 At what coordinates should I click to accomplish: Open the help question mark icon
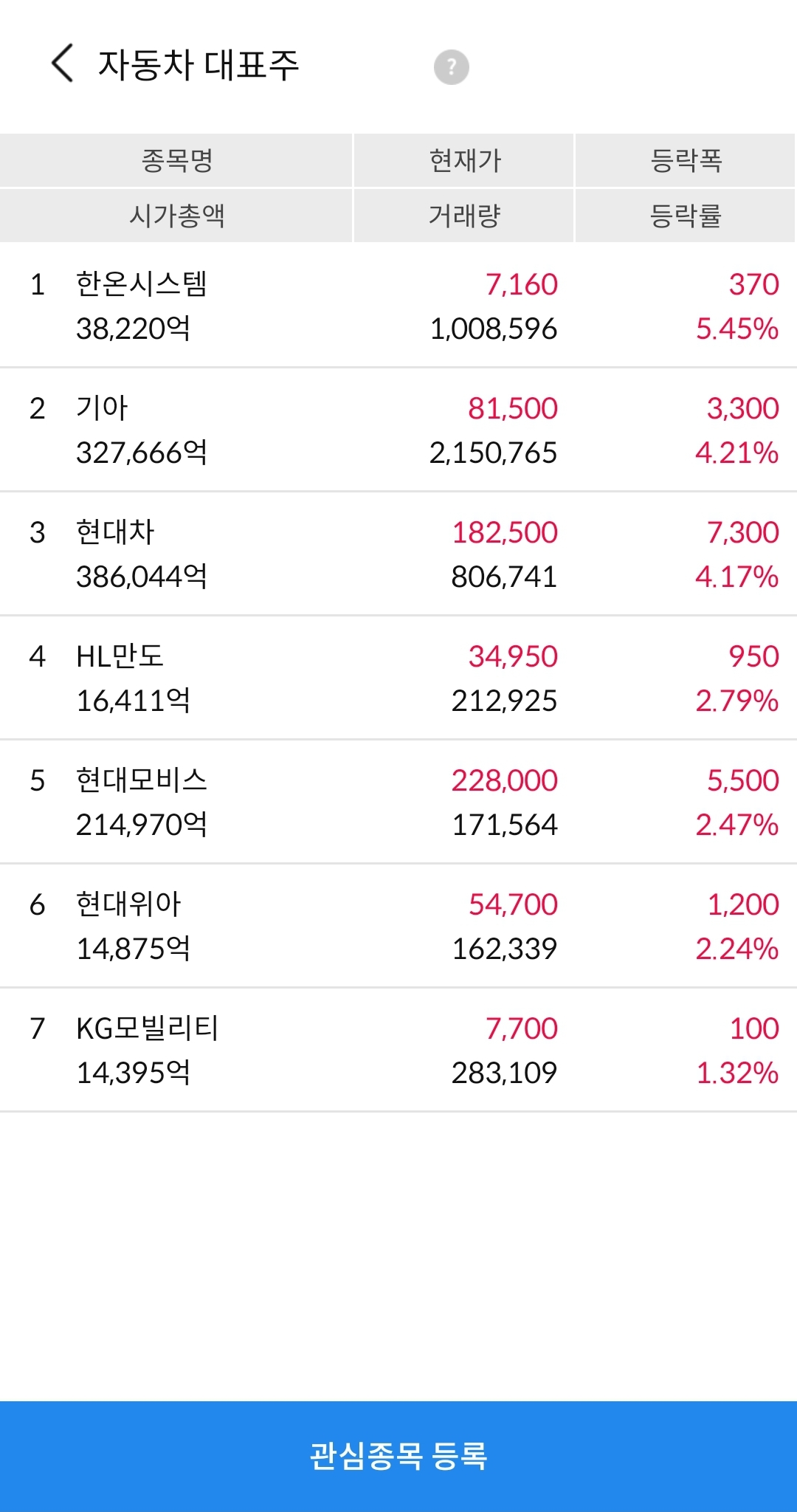[451, 67]
